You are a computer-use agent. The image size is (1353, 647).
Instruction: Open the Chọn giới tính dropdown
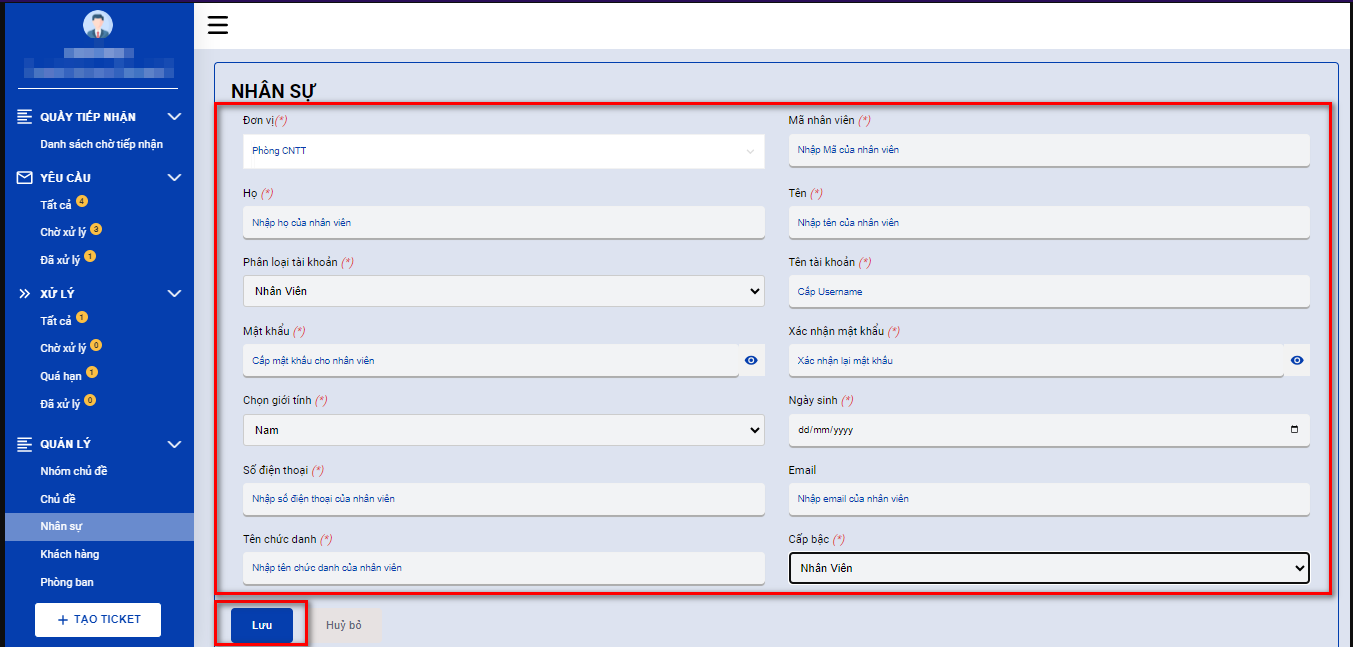coord(504,430)
